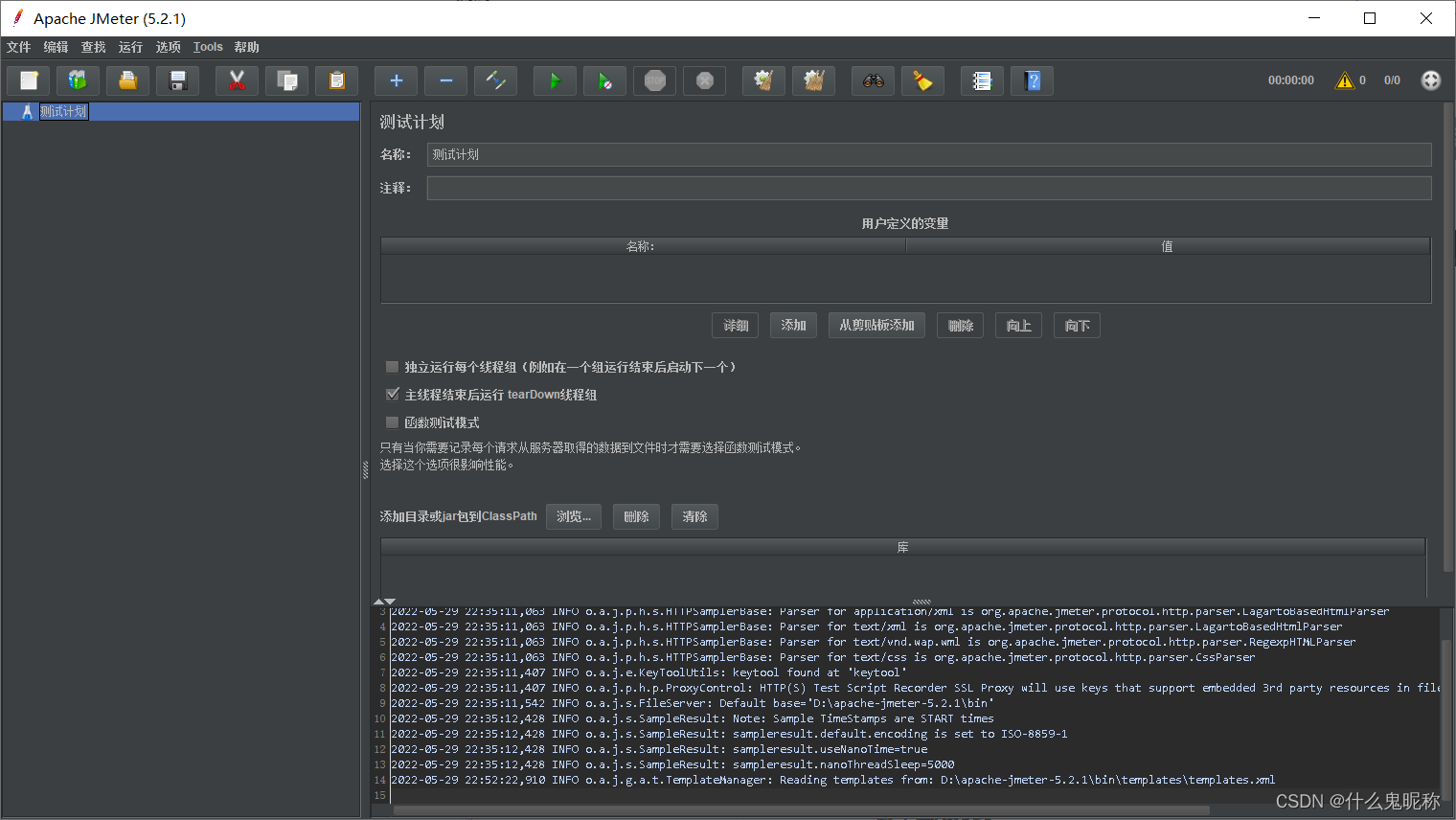This screenshot has width=1456, height=820.
Task: Click the 00:00:00 elapsed time indicator
Action: pos(1291,80)
